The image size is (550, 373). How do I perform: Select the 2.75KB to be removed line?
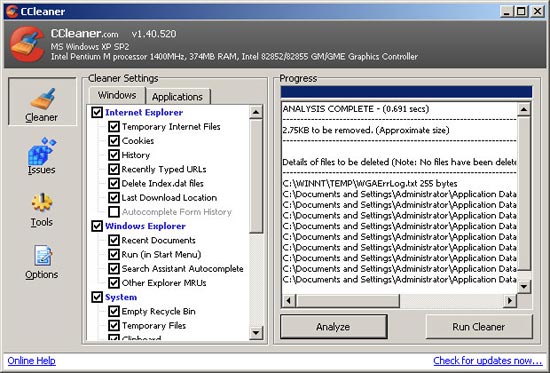coord(366,130)
